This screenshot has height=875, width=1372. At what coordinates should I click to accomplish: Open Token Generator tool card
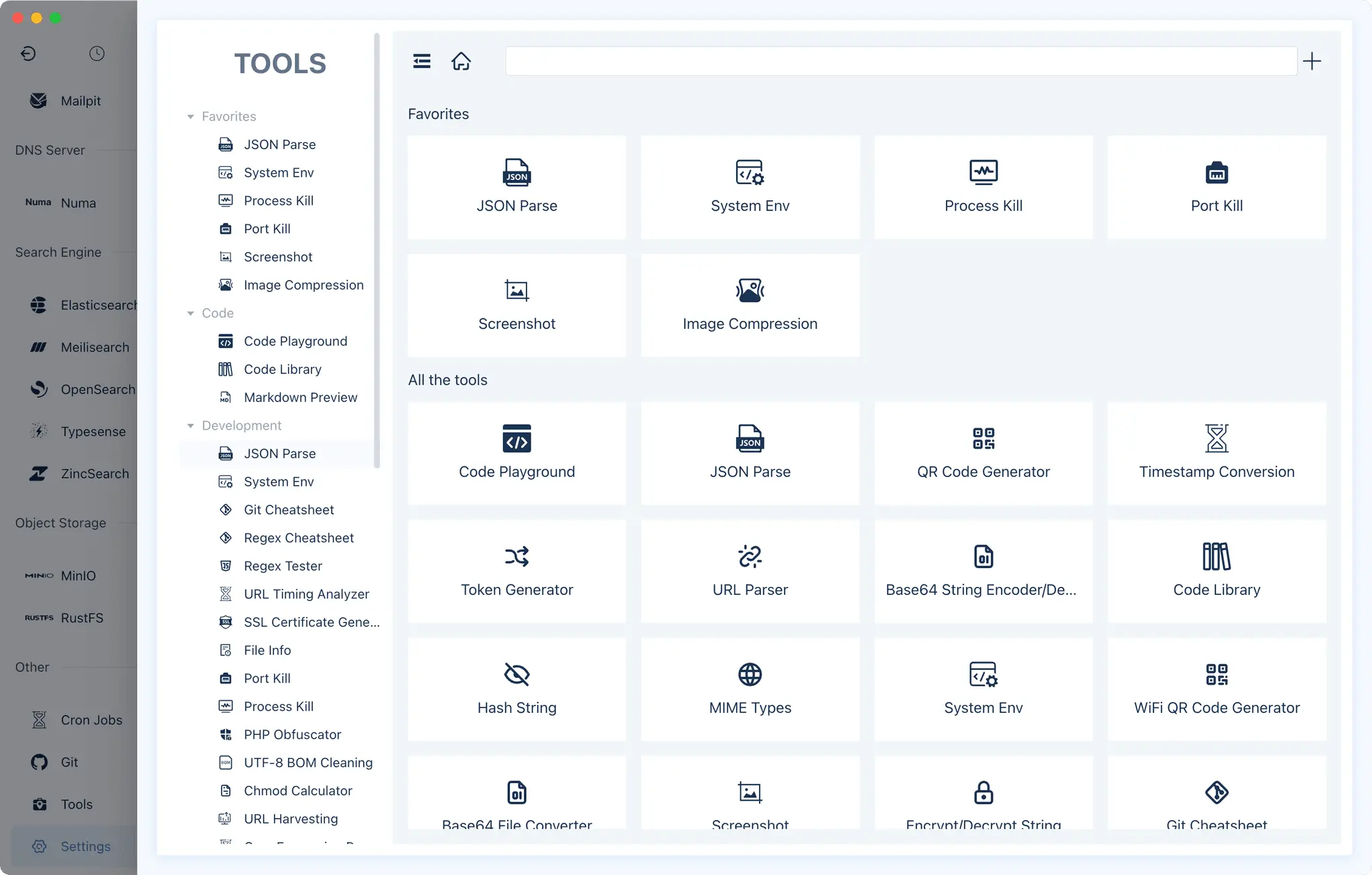pyautogui.click(x=517, y=571)
